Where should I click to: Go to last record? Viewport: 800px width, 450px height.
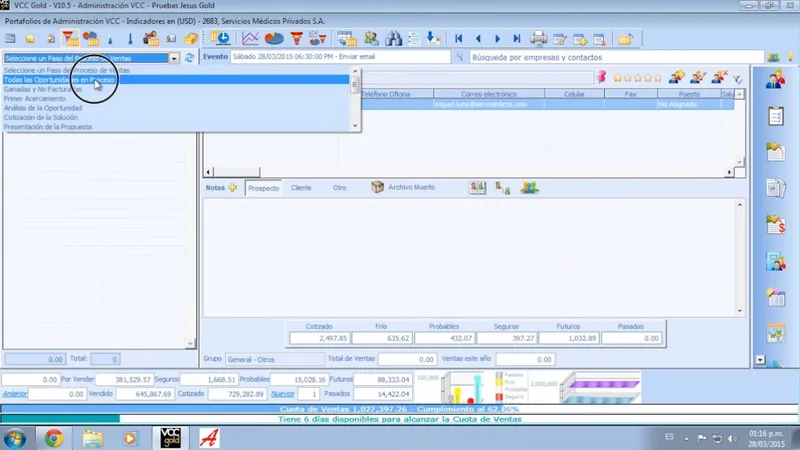517,39
